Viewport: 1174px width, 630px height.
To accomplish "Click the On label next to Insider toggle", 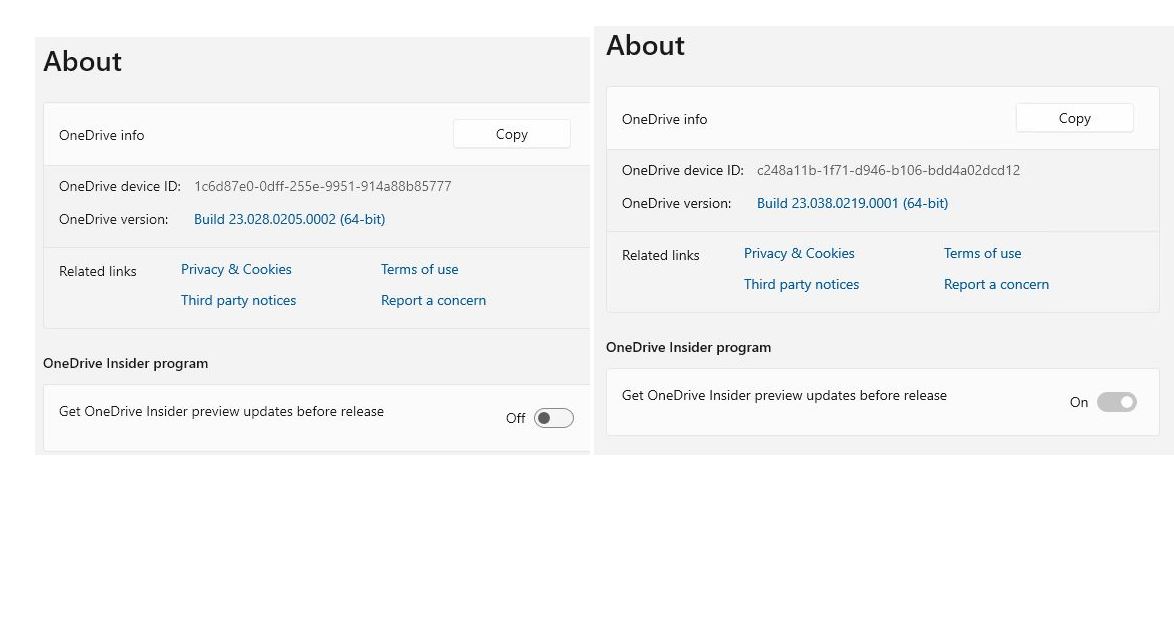I will click(1078, 402).
